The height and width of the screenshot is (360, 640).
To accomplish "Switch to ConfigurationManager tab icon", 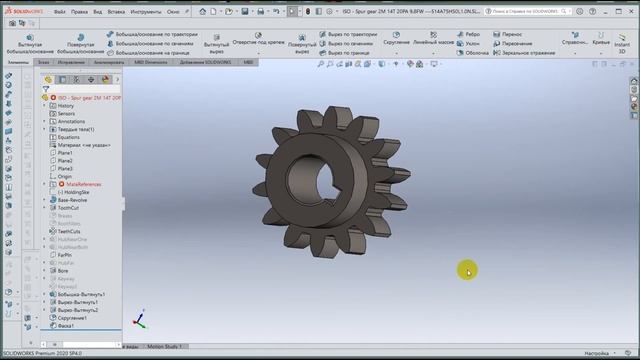I will pos(76,79).
